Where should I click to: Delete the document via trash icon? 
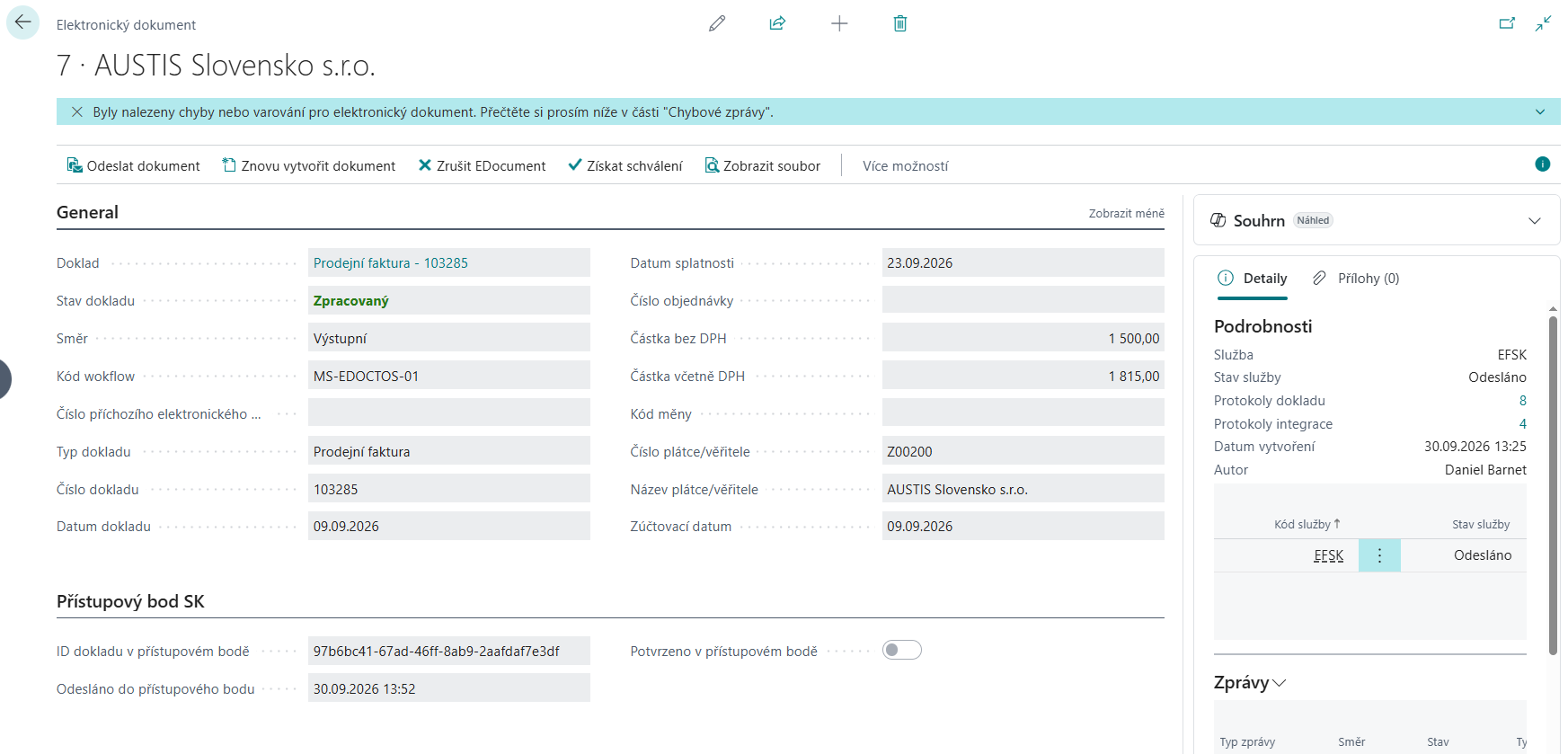[x=900, y=23]
